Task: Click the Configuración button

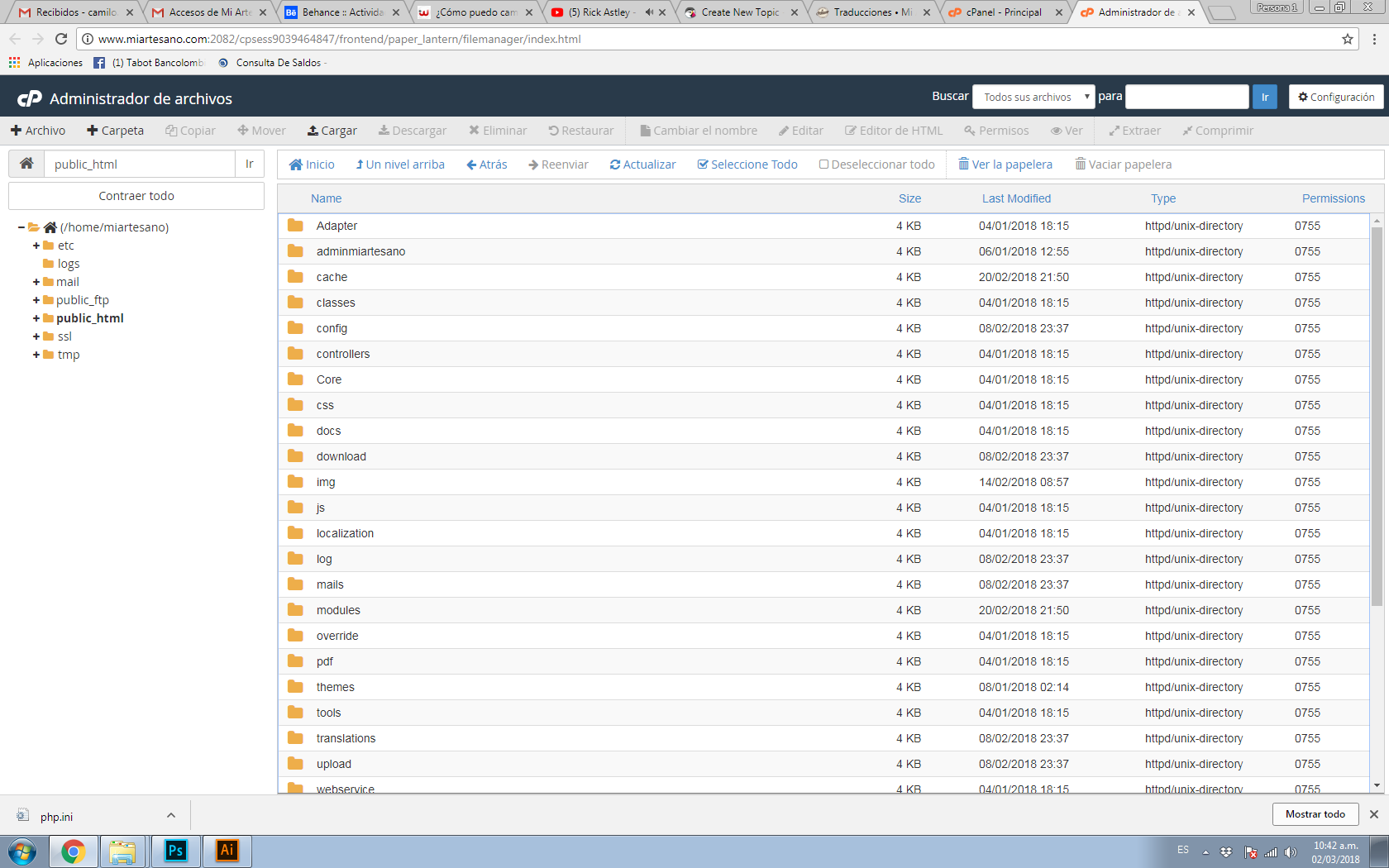Action: 1336,97
